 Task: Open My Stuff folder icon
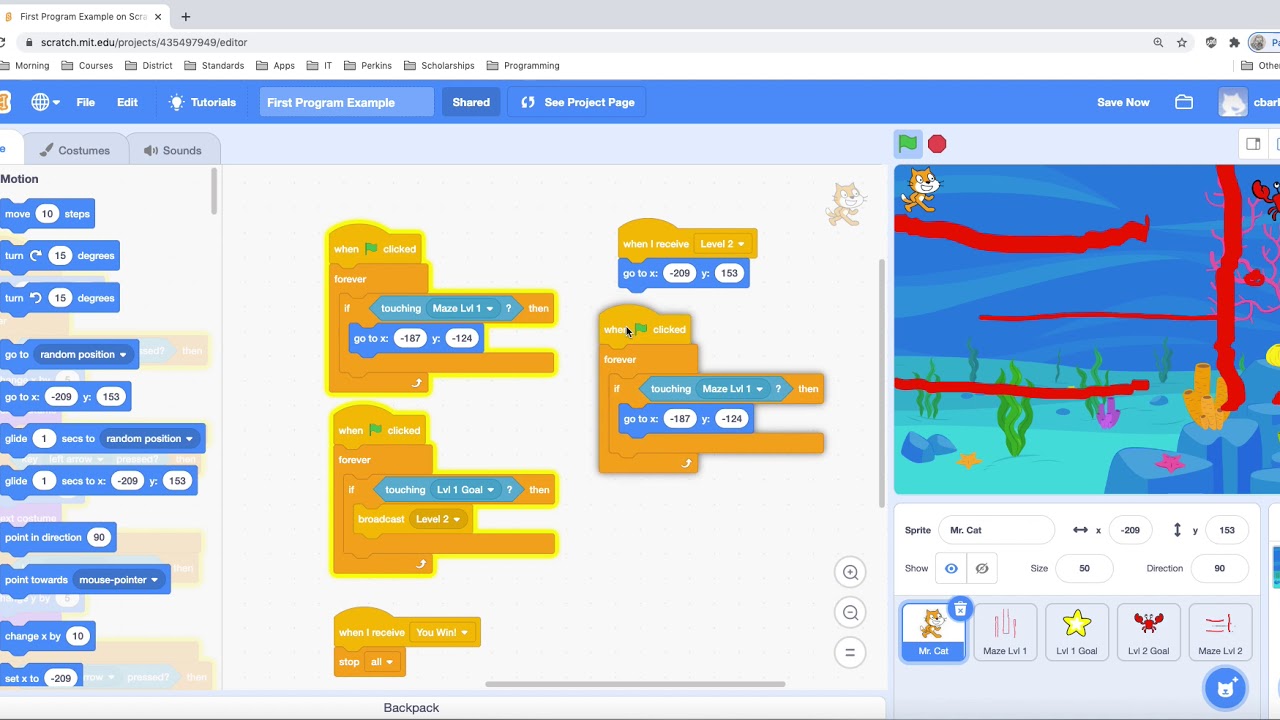pyautogui.click(x=1184, y=102)
